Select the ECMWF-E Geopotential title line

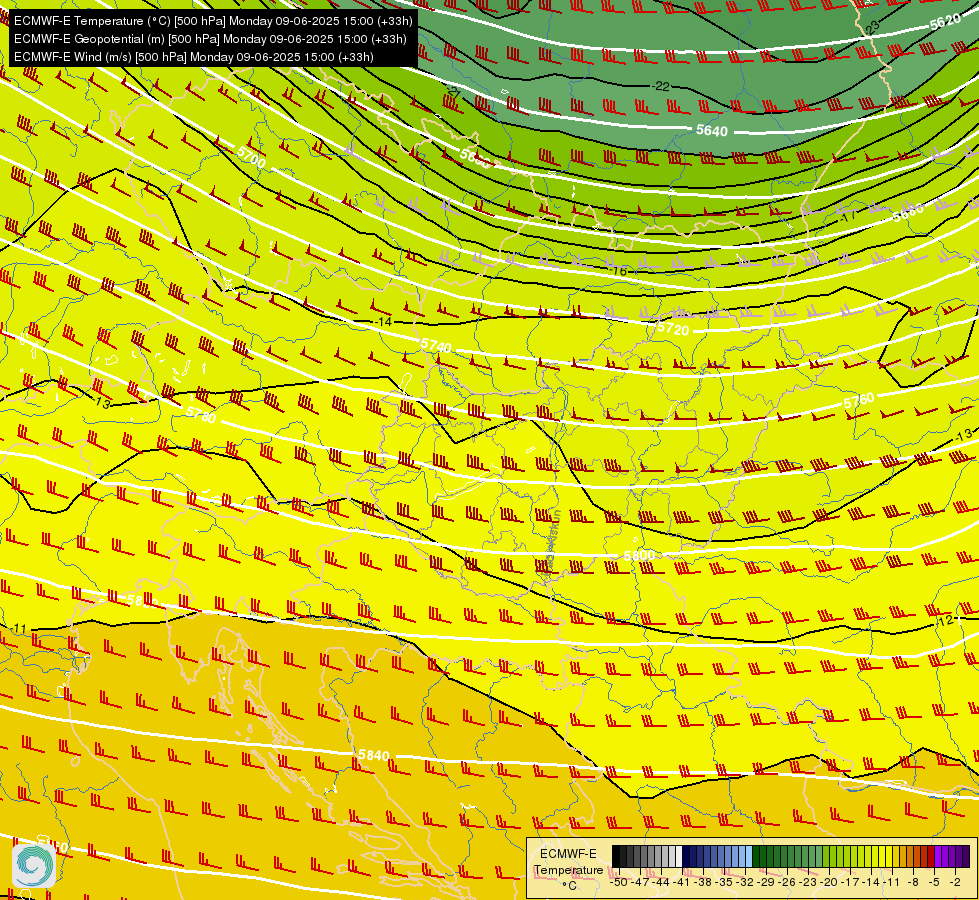coord(210,39)
